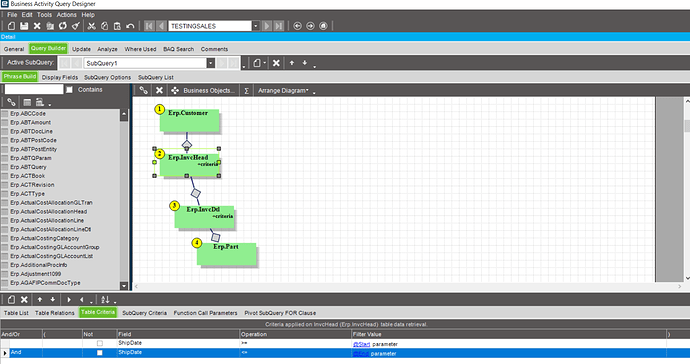The image size is (690, 364).
Task: Click the Copy icon in main toolbar
Action: pos(104,26)
